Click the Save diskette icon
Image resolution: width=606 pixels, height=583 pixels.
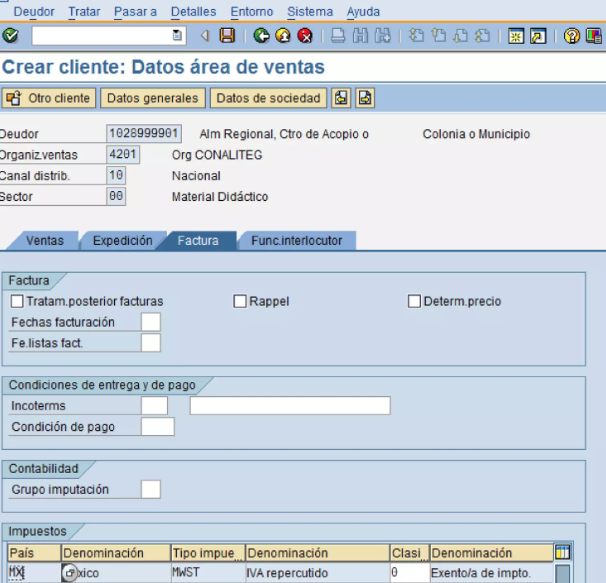point(227,36)
